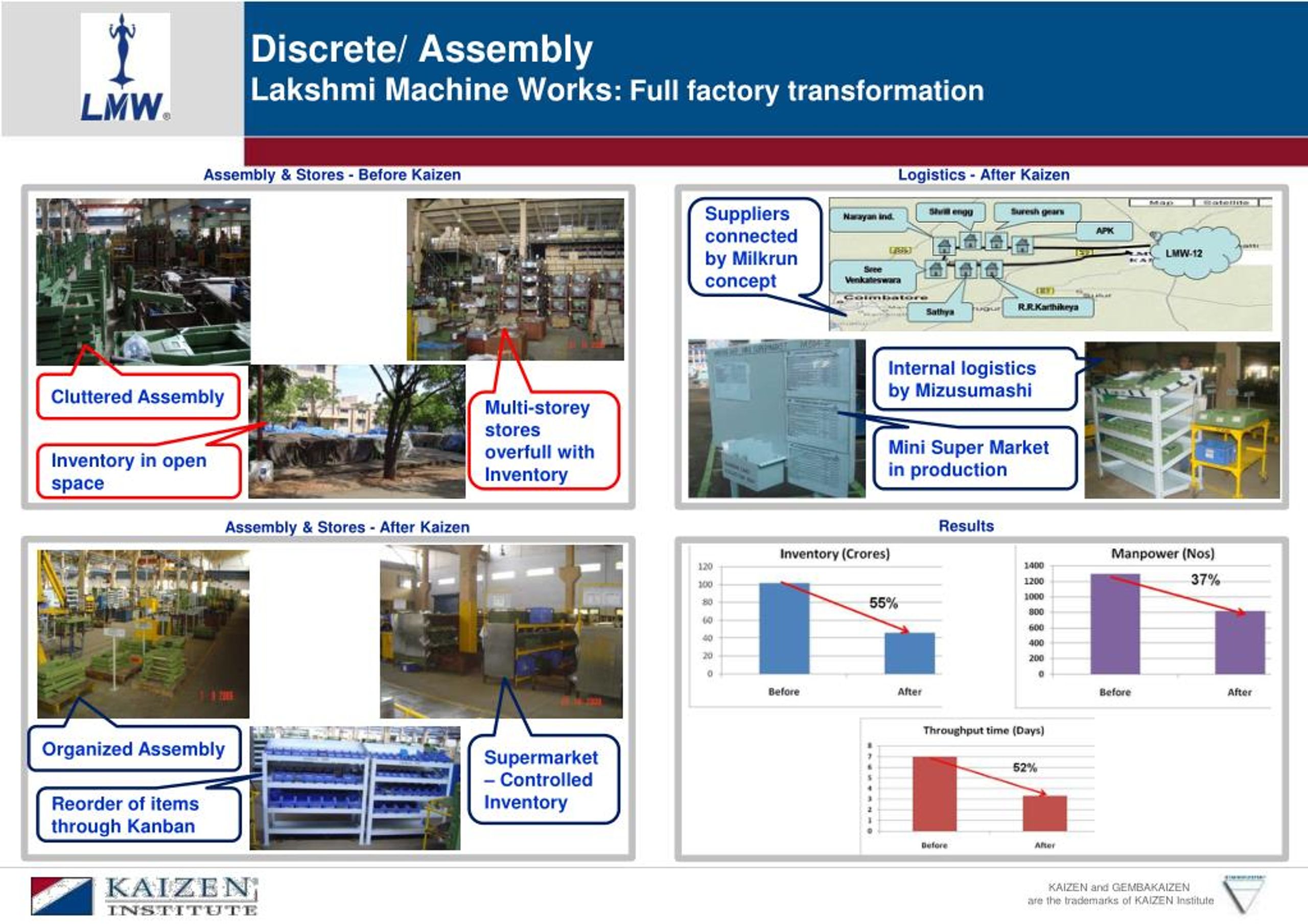This screenshot has width=1308, height=924.
Task: Click the Organized Assembly callout
Action: click(x=134, y=748)
